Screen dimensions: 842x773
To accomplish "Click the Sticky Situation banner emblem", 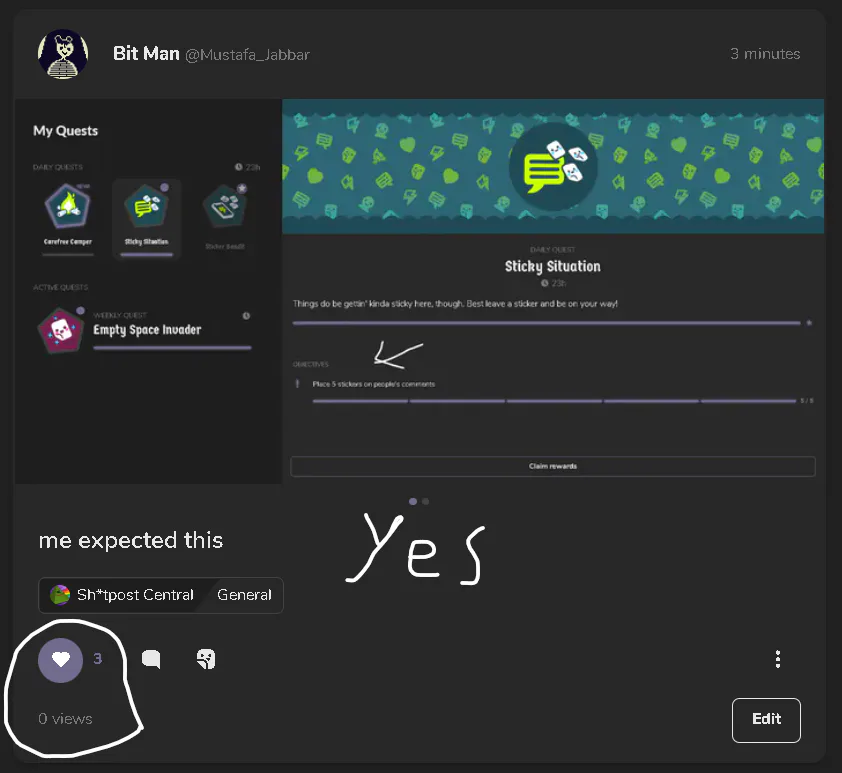I will pos(553,166).
